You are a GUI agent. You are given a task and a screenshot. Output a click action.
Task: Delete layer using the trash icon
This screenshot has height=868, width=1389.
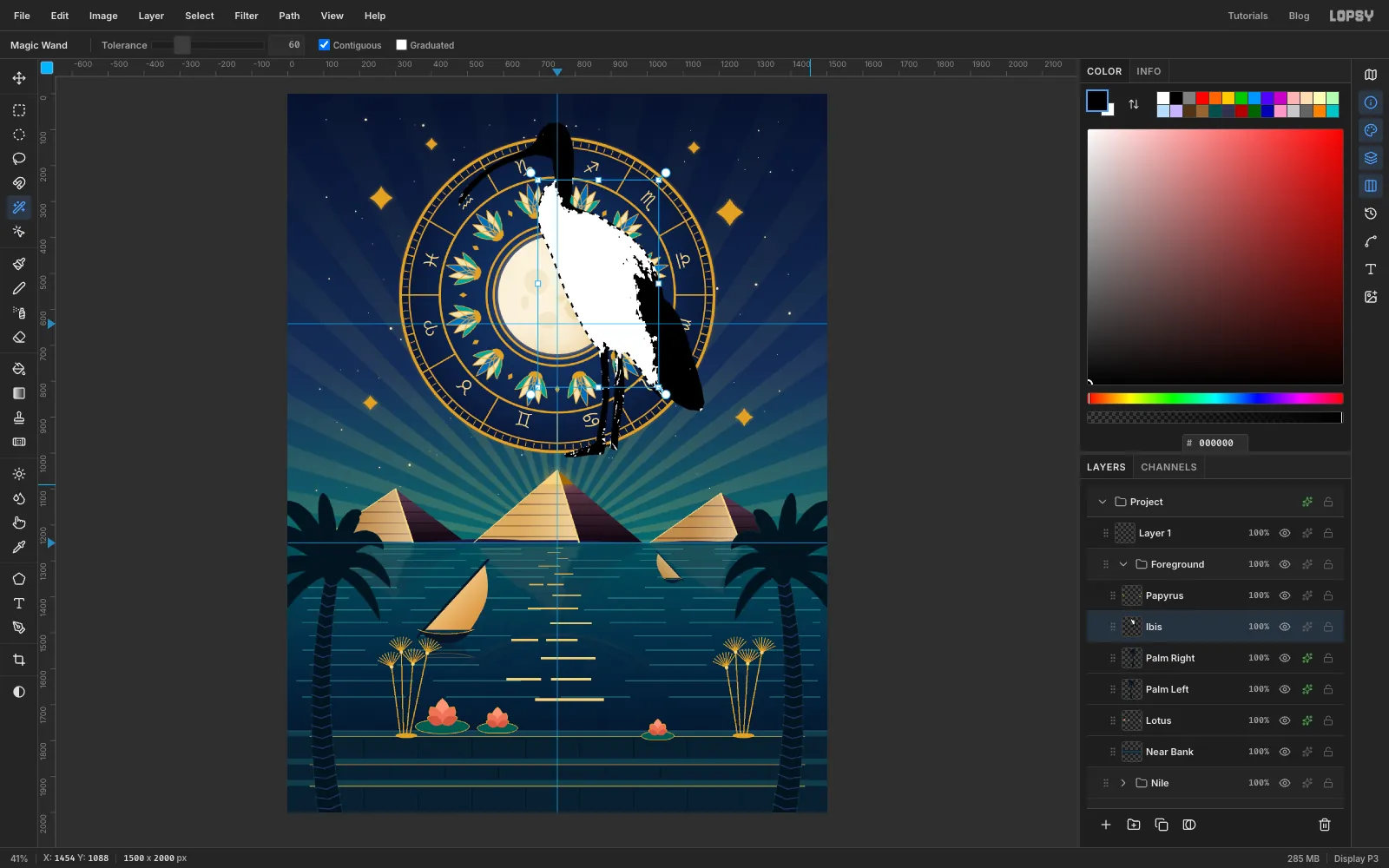click(1325, 825)
